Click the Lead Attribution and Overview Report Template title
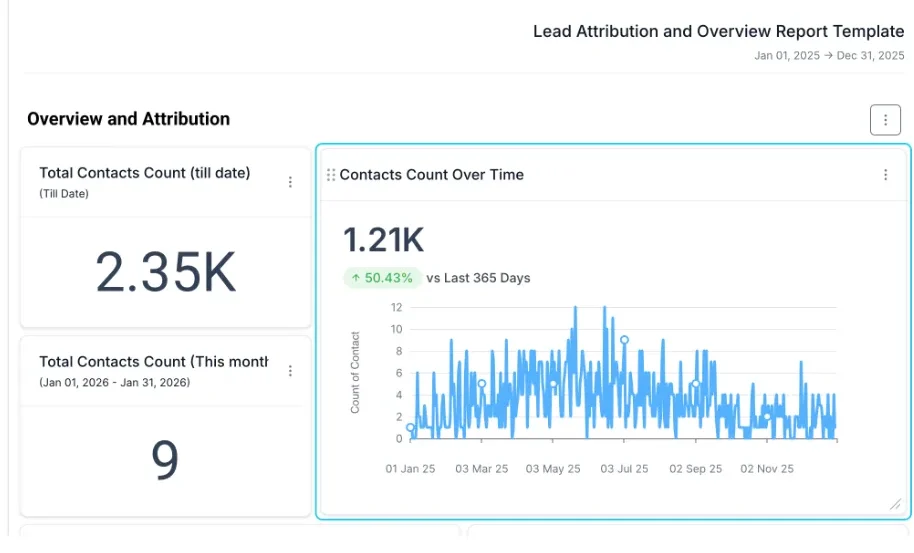The width and height of the screenshot is (914, 553). coord(718,31)
